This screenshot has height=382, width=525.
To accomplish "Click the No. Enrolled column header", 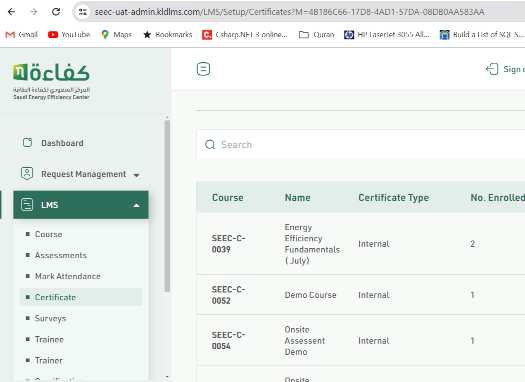I will [x=498, y=198].
